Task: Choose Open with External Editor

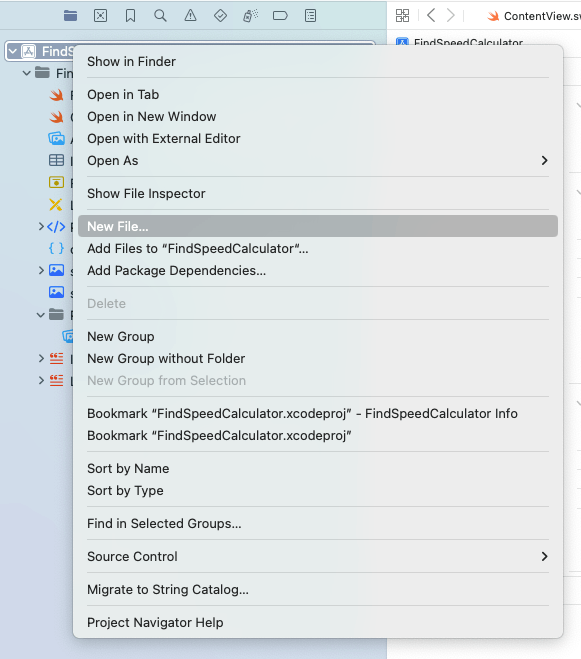Action: pos(318,139)
